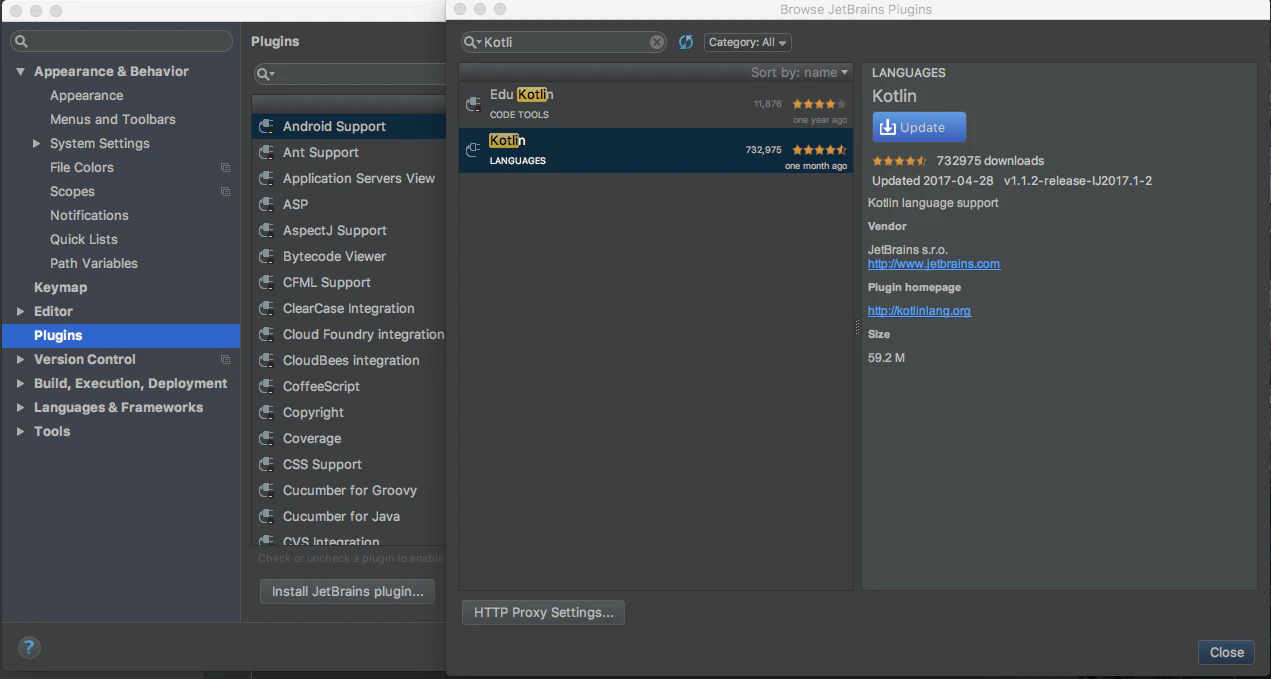
Task: Open search options in the Plugins filter field
Action: (266, 74)
